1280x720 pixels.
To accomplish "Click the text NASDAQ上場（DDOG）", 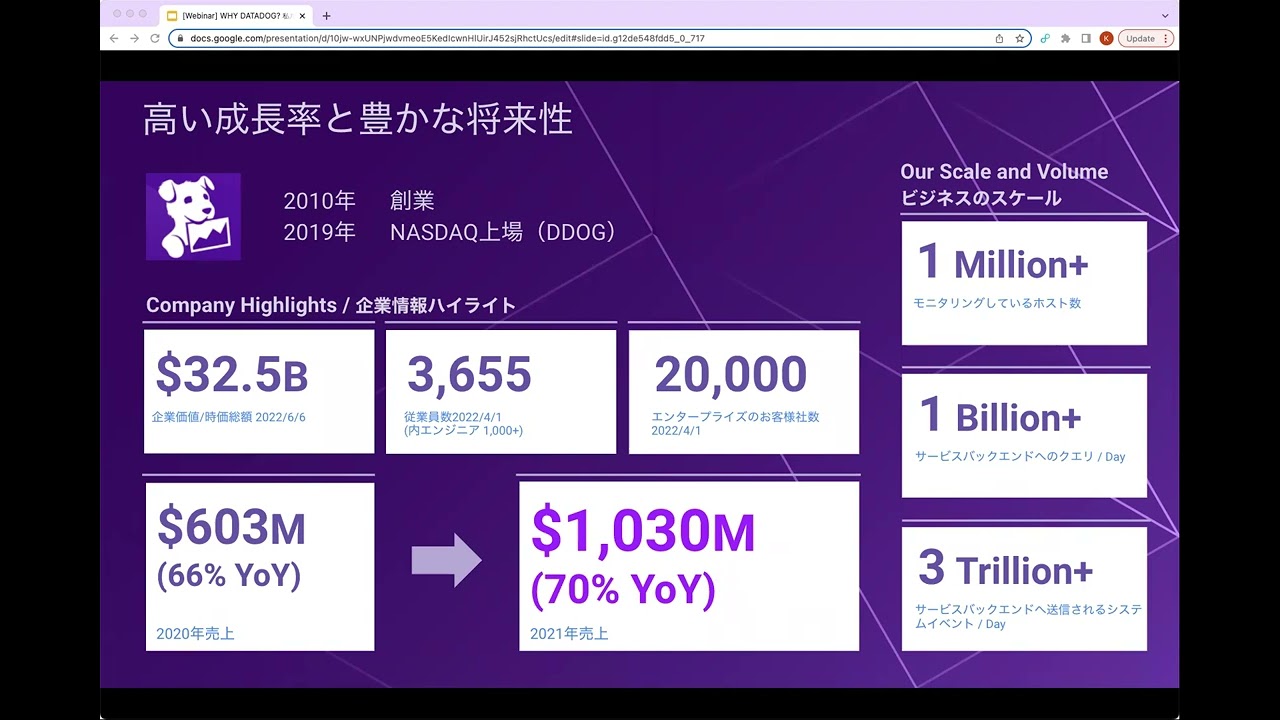I will click(x=503, y=232).
